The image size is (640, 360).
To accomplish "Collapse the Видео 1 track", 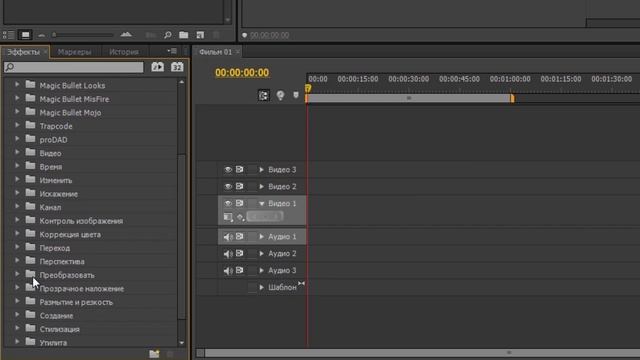I will [262, 204].
